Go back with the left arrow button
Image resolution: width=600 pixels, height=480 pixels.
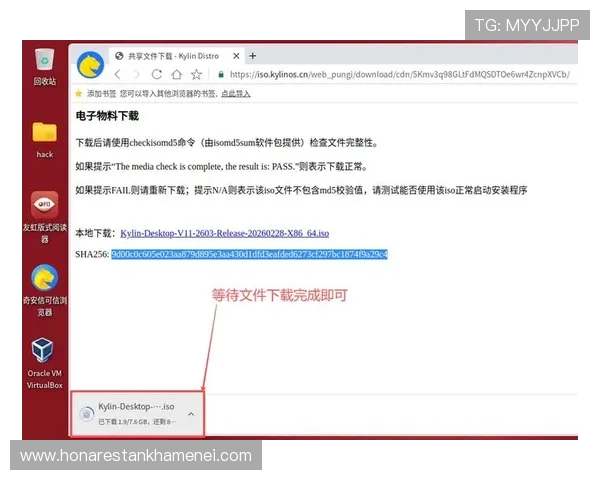click(117, 74)
